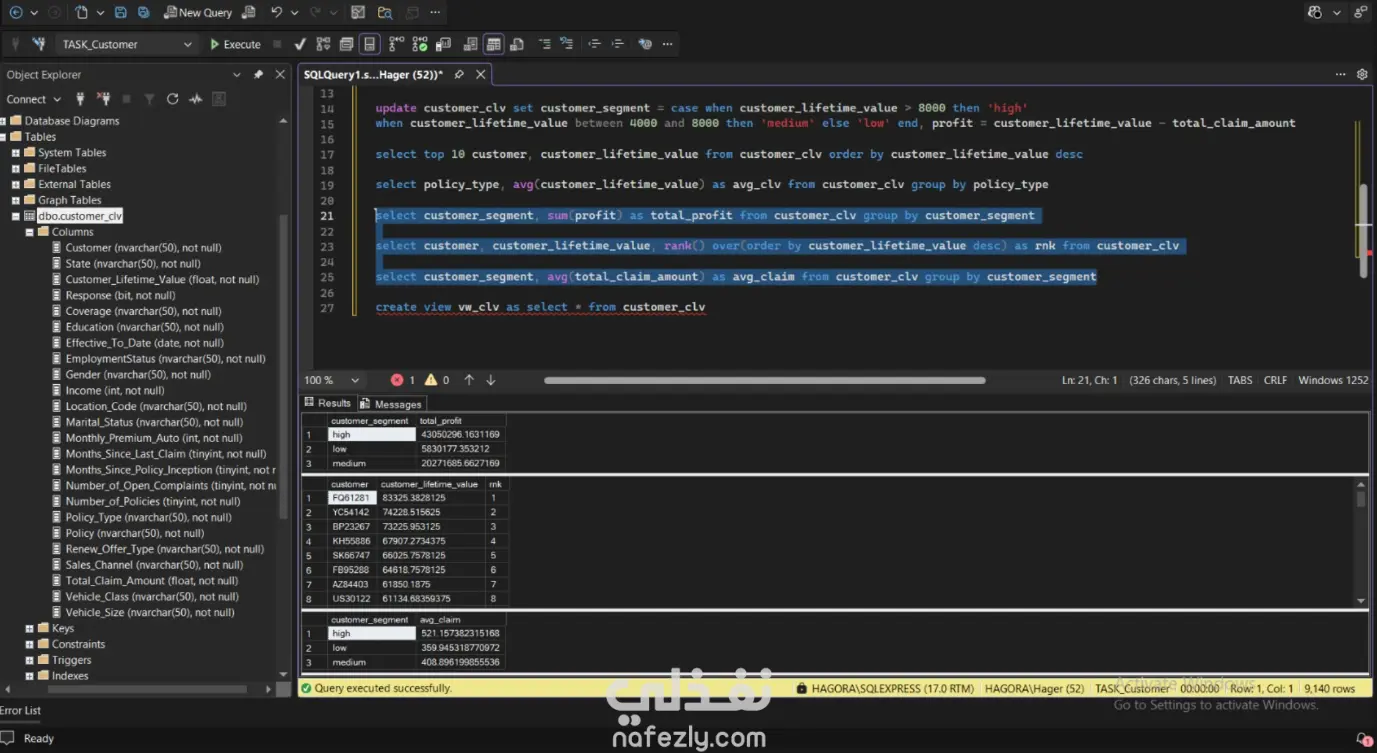Screen dimensions: 1377x753
Task: Open Activity Monitor from Object Explorer
Action: point(195,99)
